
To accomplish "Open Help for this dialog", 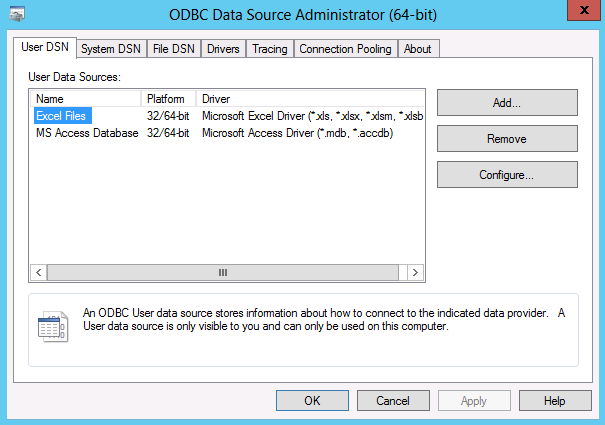I will click(x=555, y=400).
